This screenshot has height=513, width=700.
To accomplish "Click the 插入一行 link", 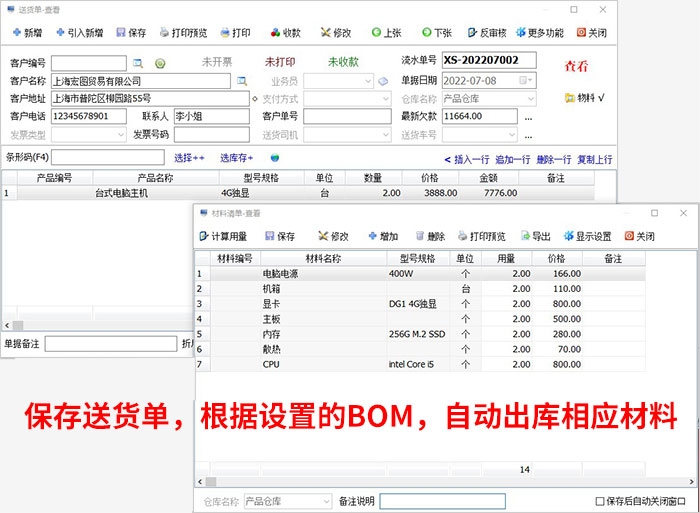I will pyautogui.click(x=466, y=159).
